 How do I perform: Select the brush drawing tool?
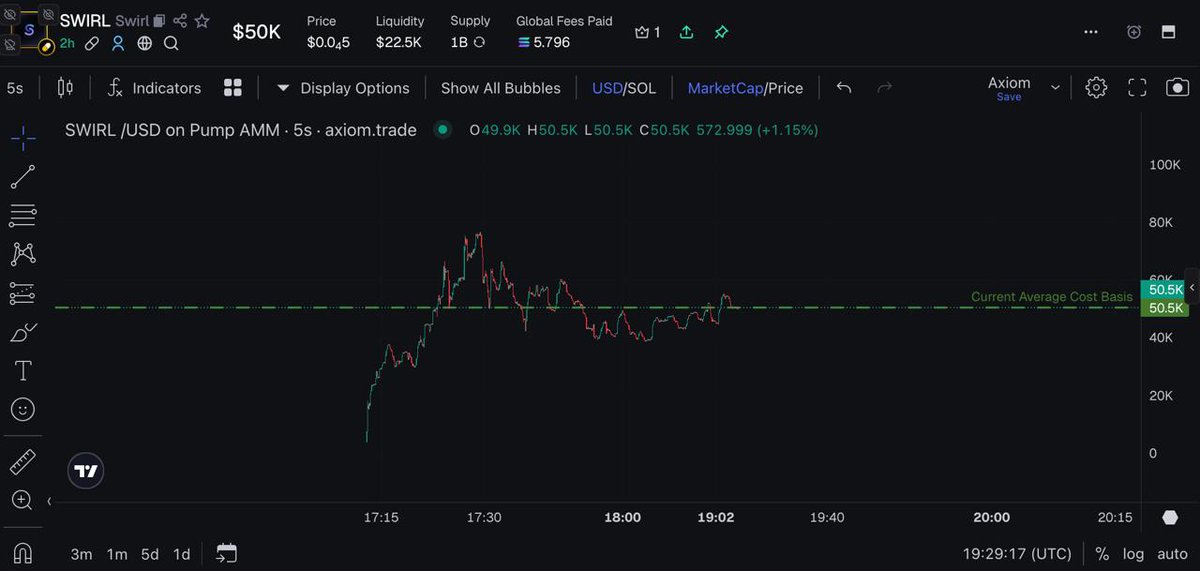[23, 332]
